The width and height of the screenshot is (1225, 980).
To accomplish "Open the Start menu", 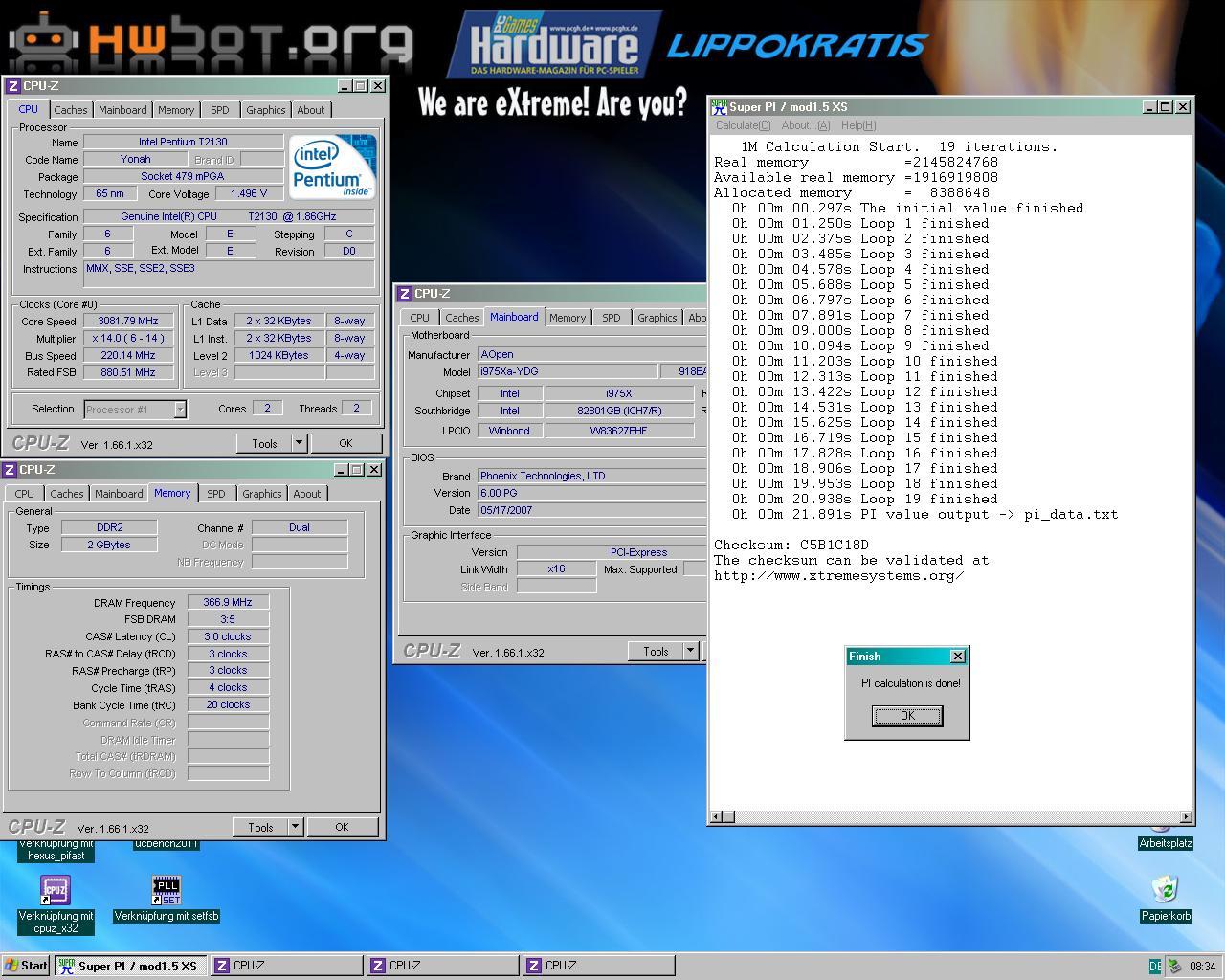I will 26,966.
